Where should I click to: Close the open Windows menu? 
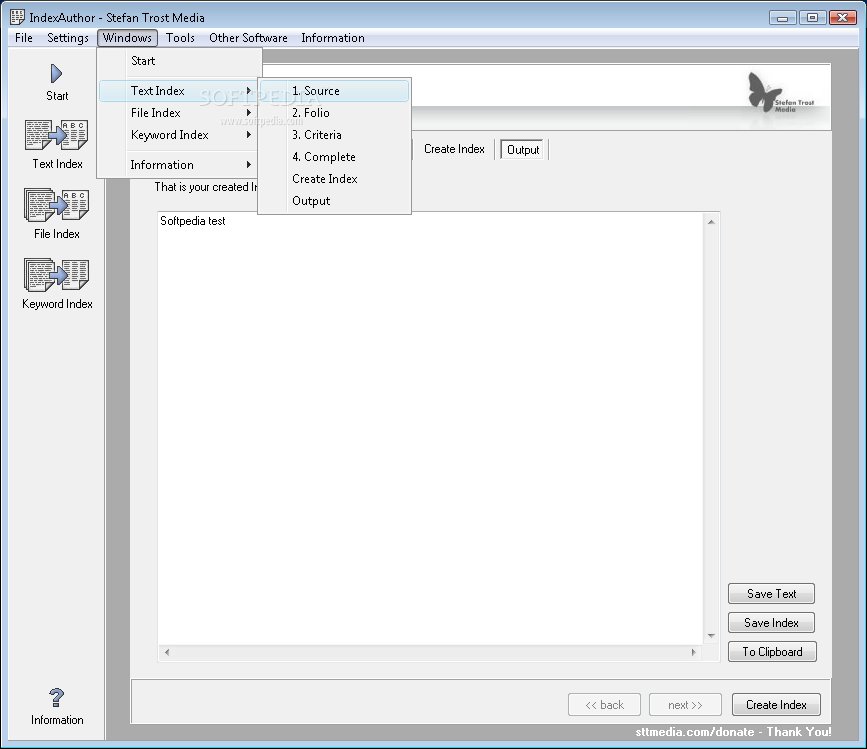click(127, 38)
